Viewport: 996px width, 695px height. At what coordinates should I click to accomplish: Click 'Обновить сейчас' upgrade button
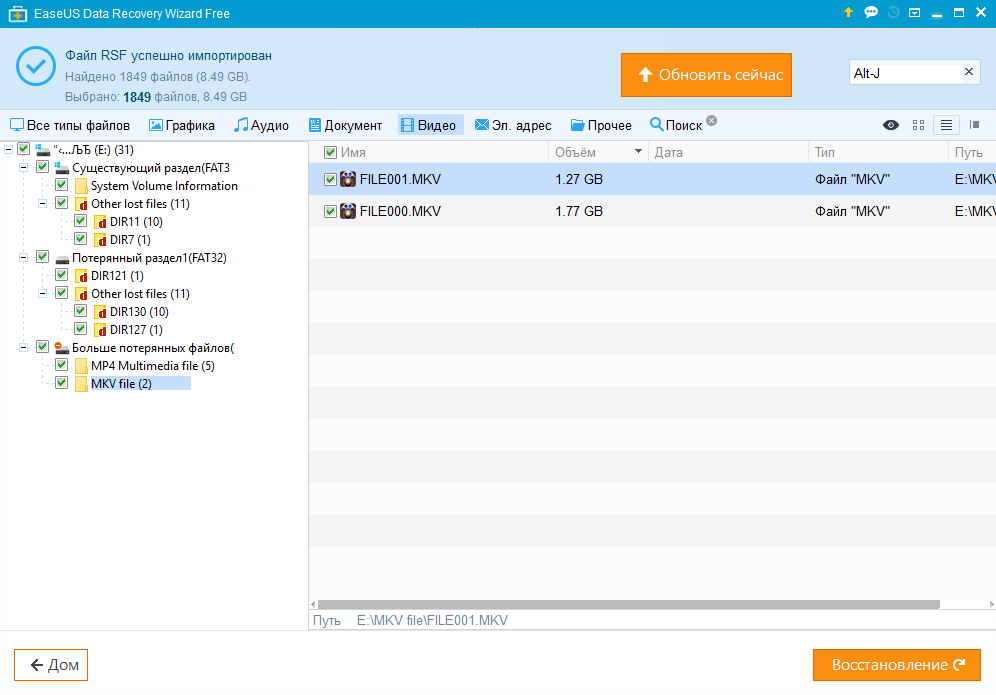[706, 75]
